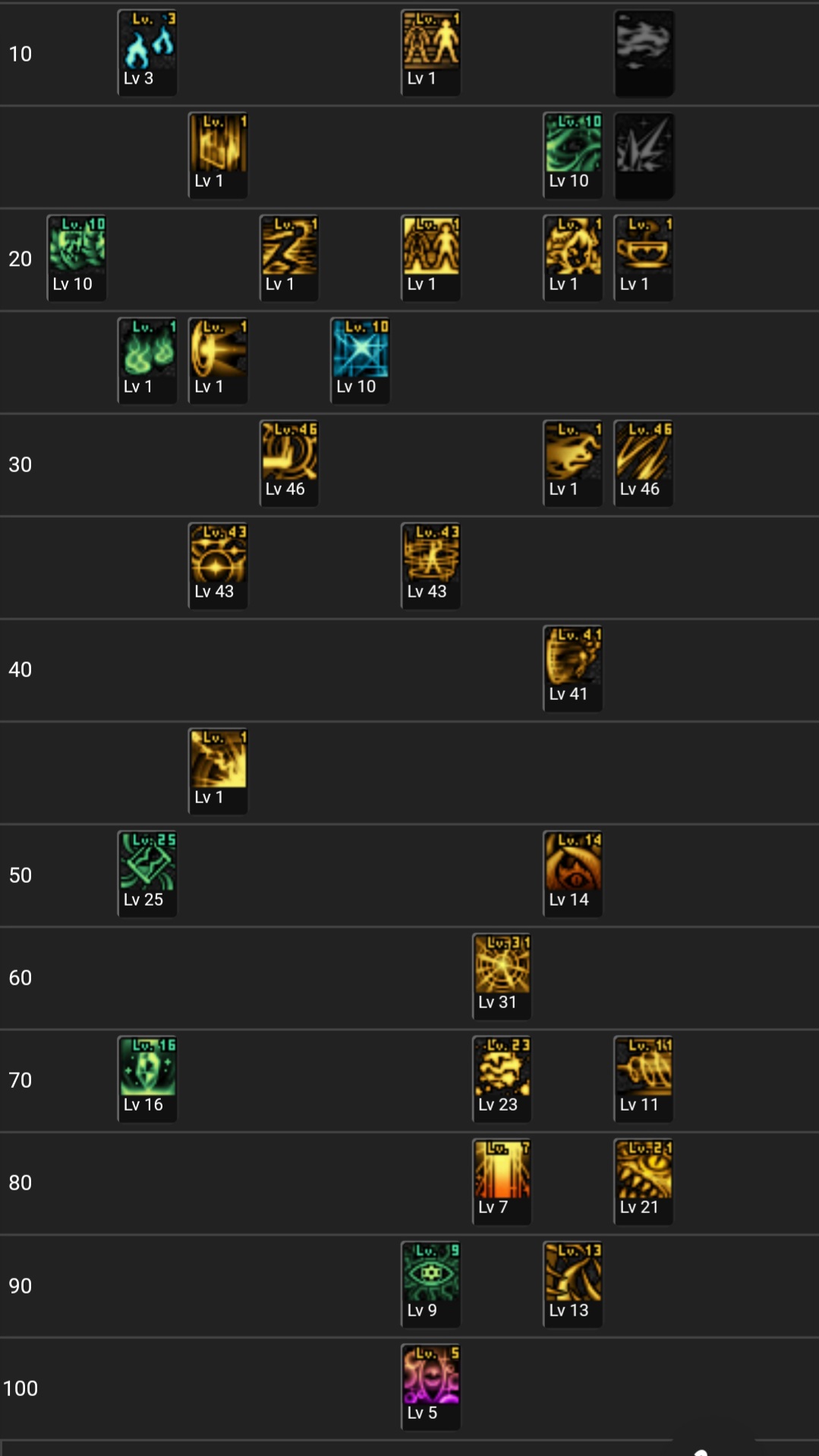Select the green Lv 25 skill icon
Image resolution: width=819 pixels, height=1456 pixels.
[147, 874]
